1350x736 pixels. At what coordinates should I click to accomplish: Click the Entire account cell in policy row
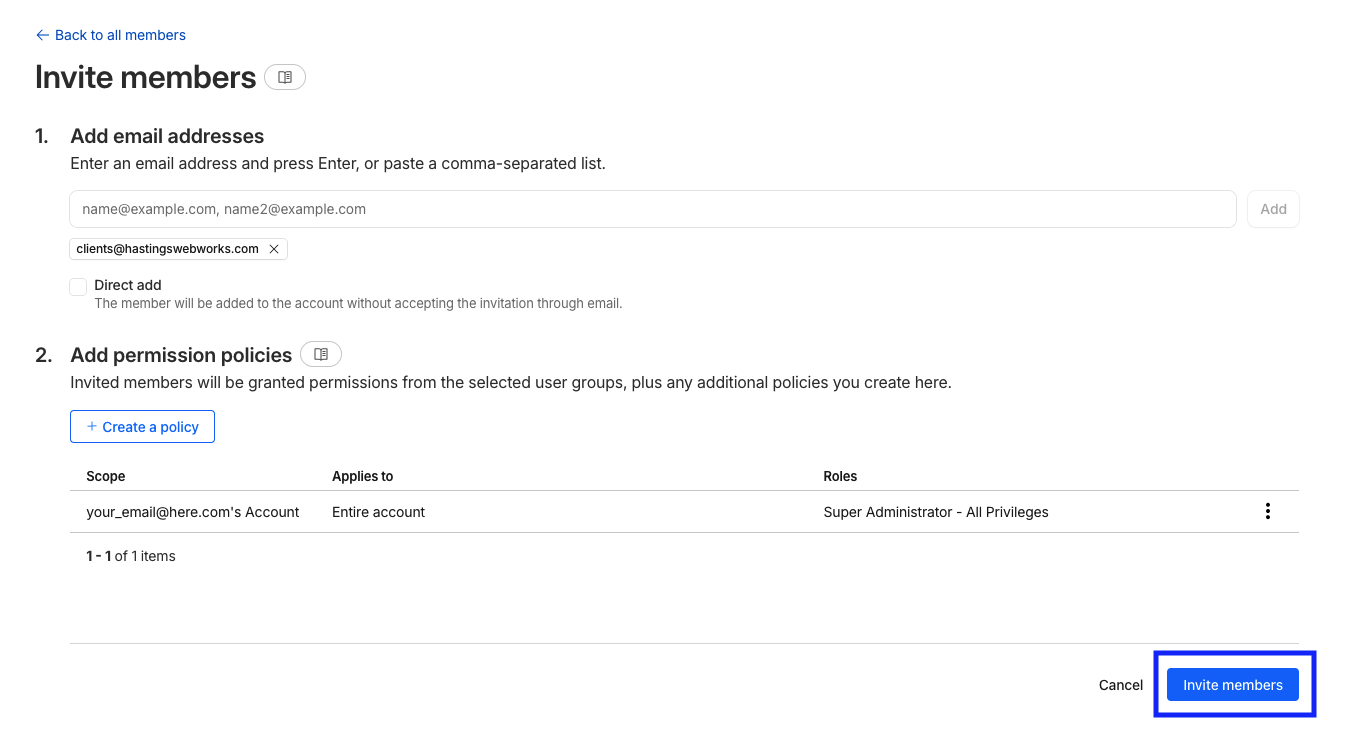point(378,512)
